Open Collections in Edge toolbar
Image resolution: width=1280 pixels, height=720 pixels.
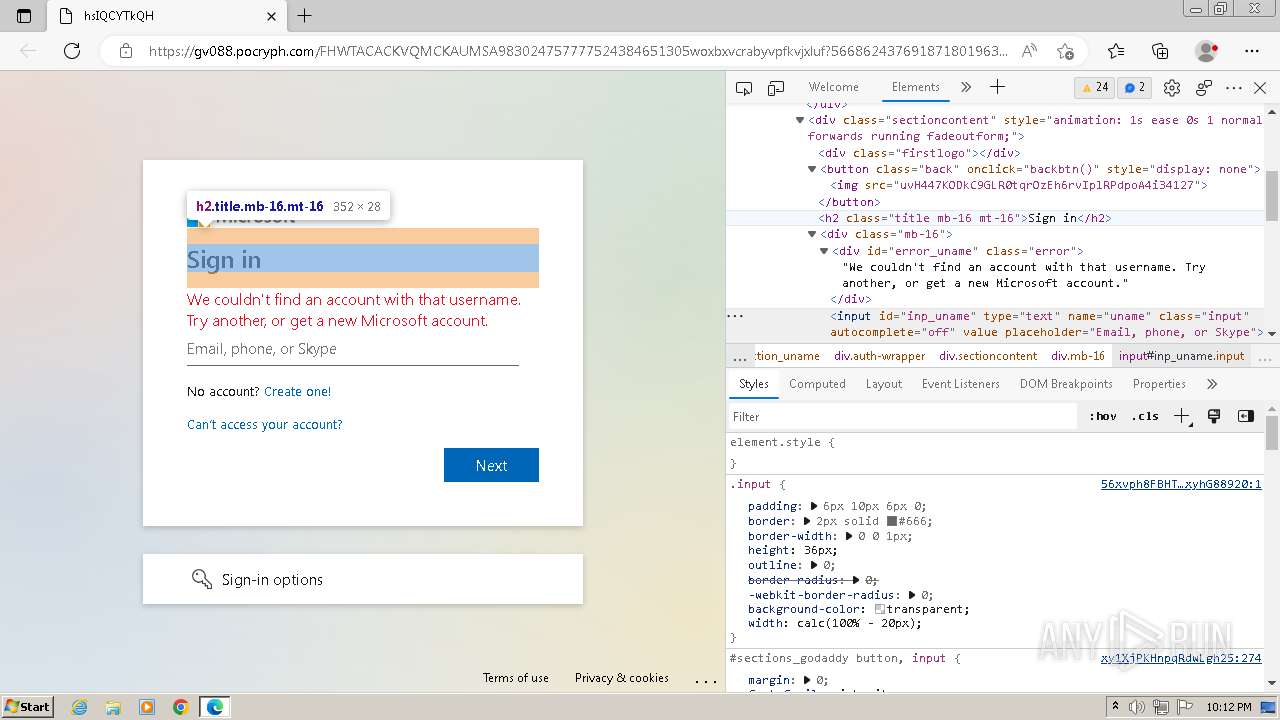(x=1160, y=51)
